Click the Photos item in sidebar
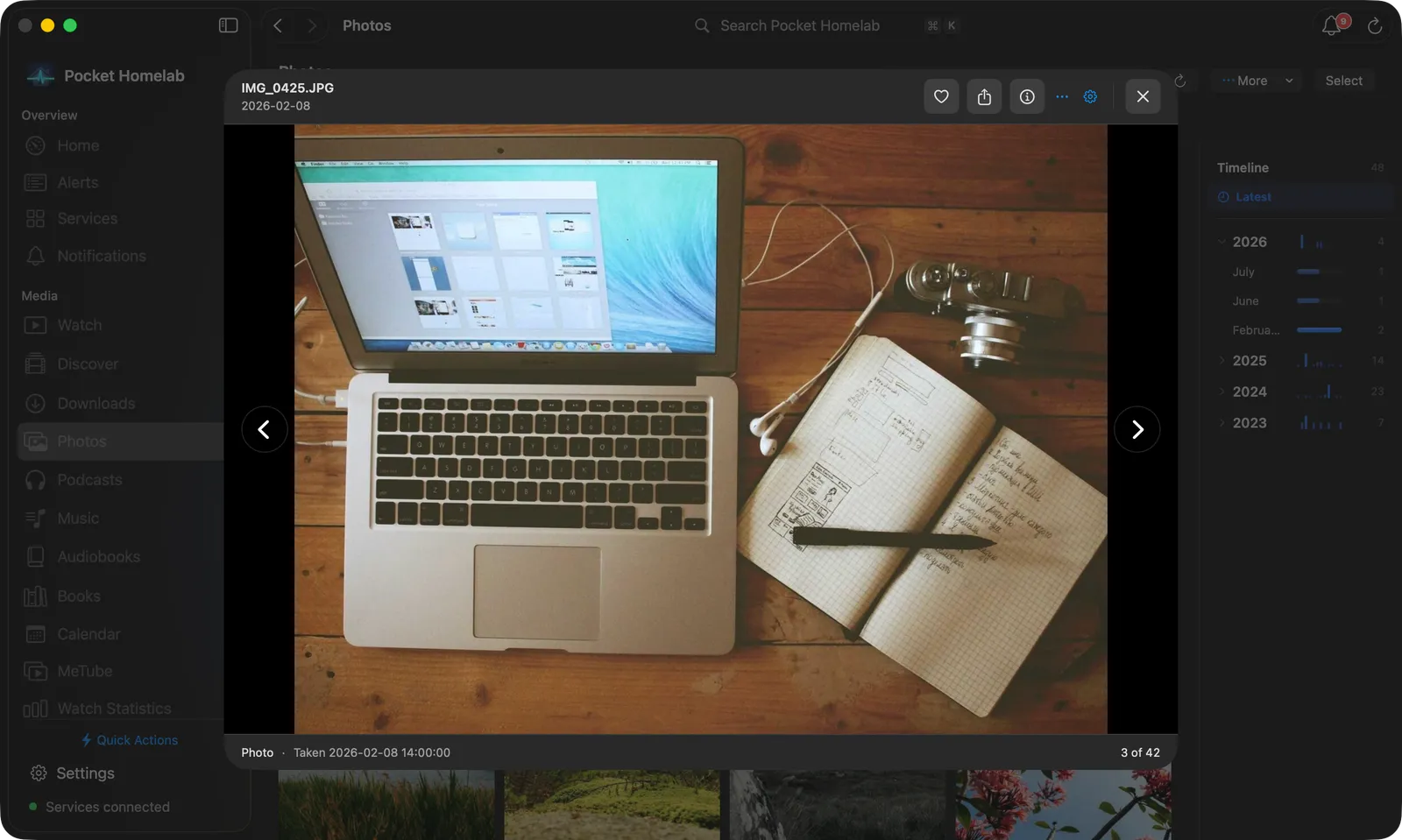Image resolution: width=1402 pixels, height=840 pixels. coord(121,441)
